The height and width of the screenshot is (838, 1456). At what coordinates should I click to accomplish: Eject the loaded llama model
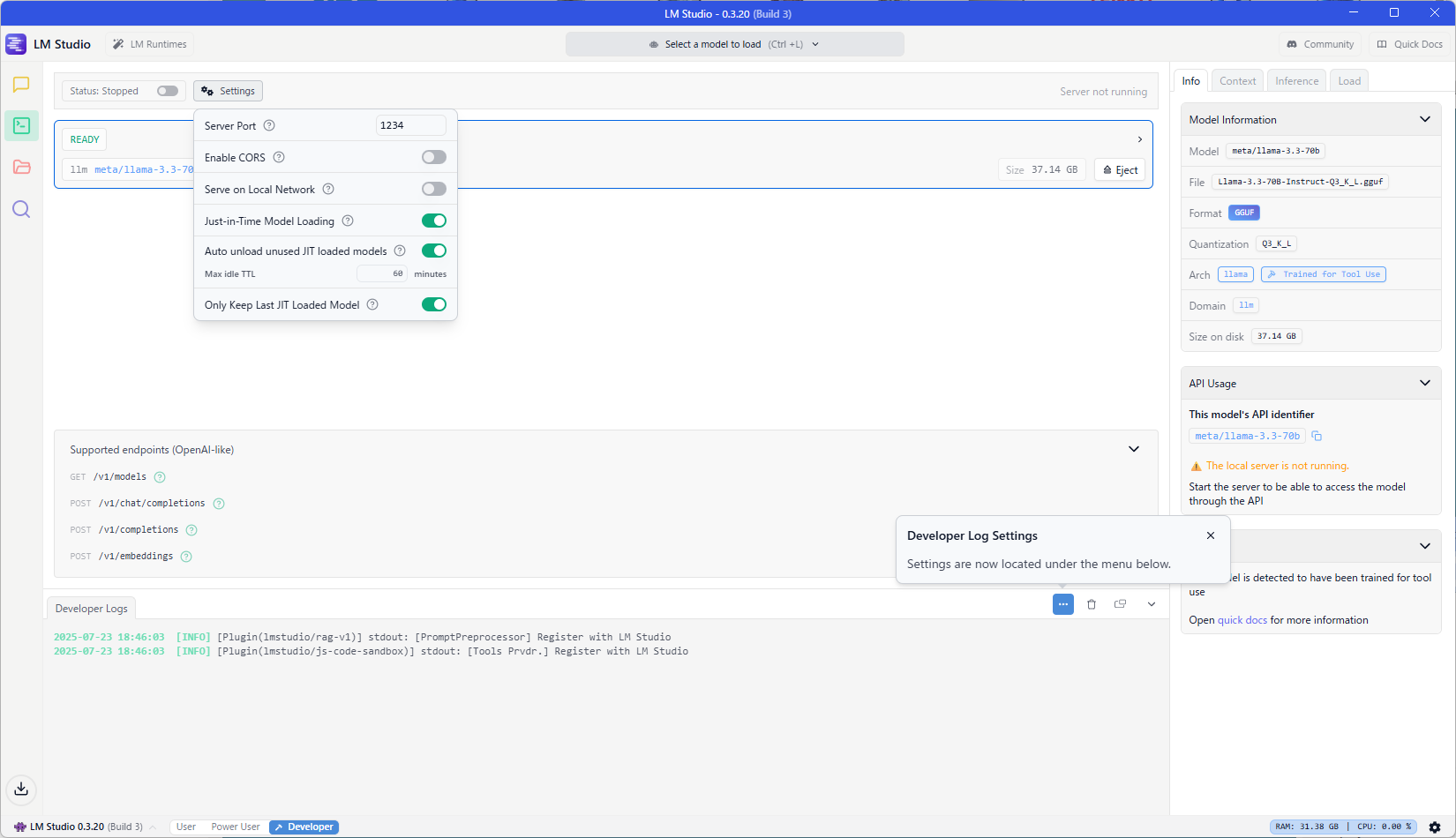(x=1120, y=169)
